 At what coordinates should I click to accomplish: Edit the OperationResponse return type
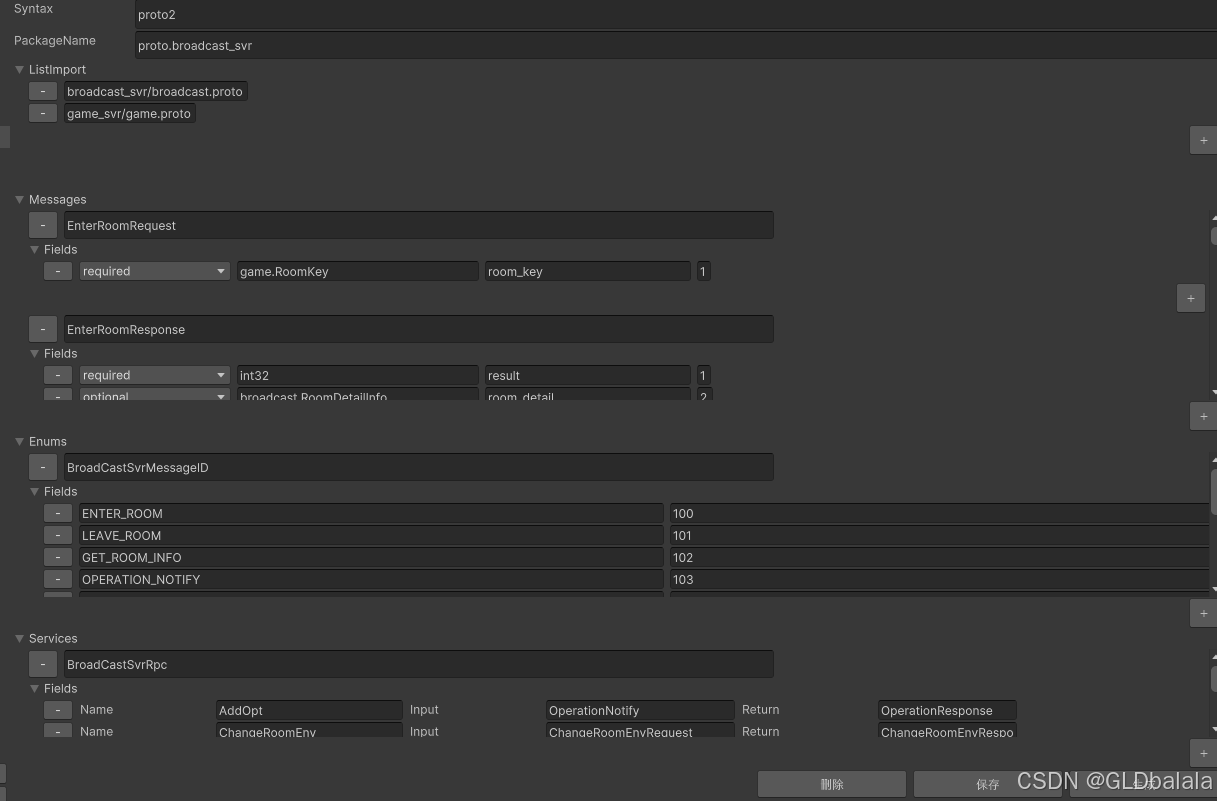click(x=947, y=710)
